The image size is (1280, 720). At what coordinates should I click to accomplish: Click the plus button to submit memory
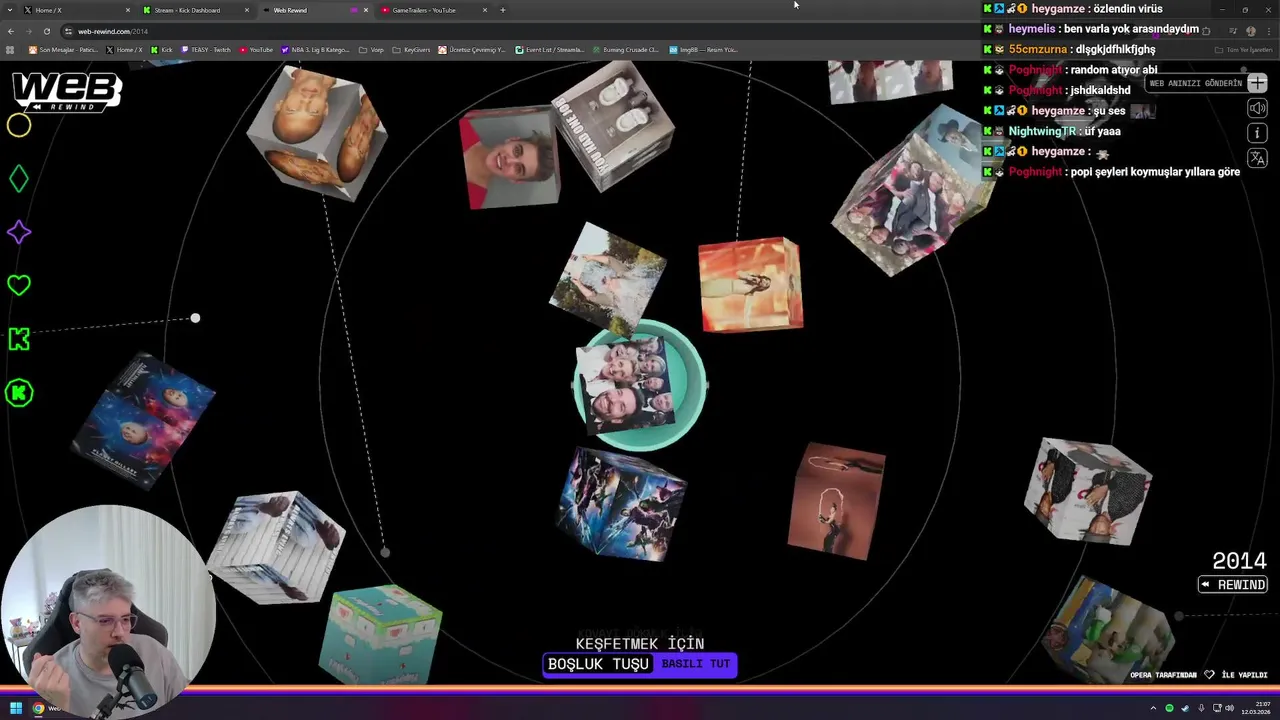coord(1257,83)
